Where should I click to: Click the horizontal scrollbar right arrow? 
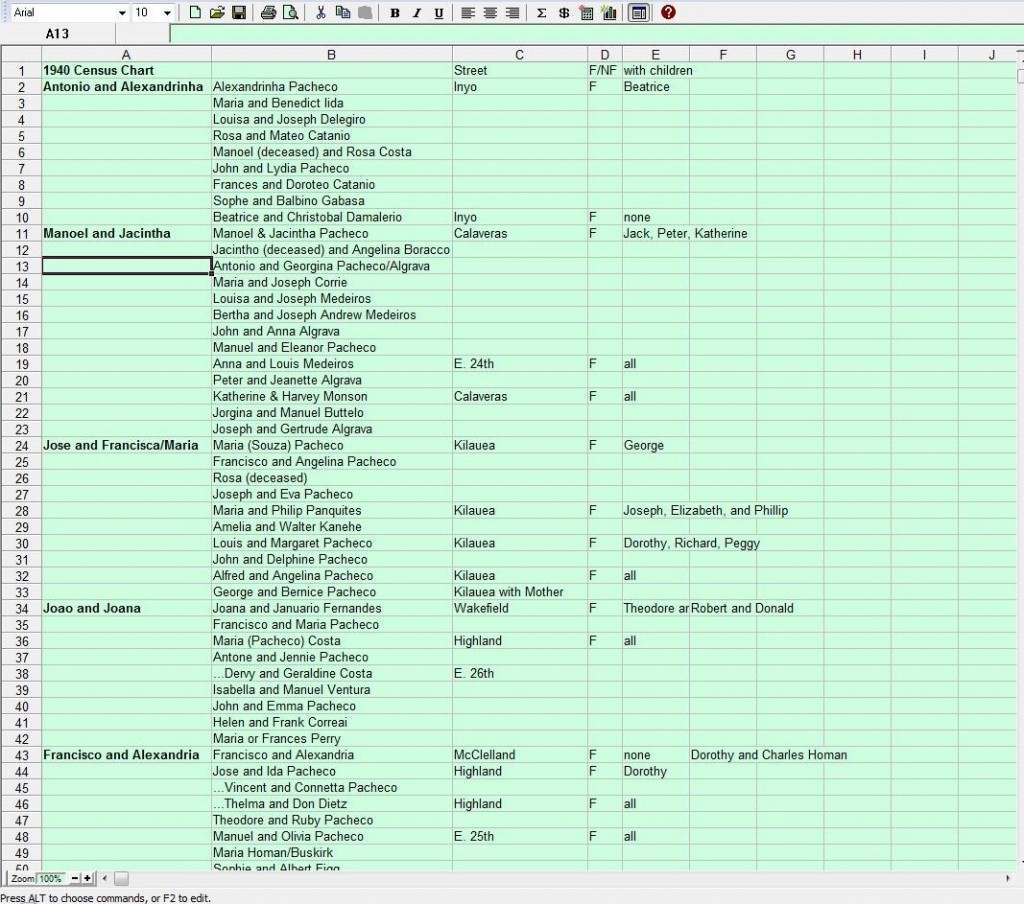pos(1008,879)
